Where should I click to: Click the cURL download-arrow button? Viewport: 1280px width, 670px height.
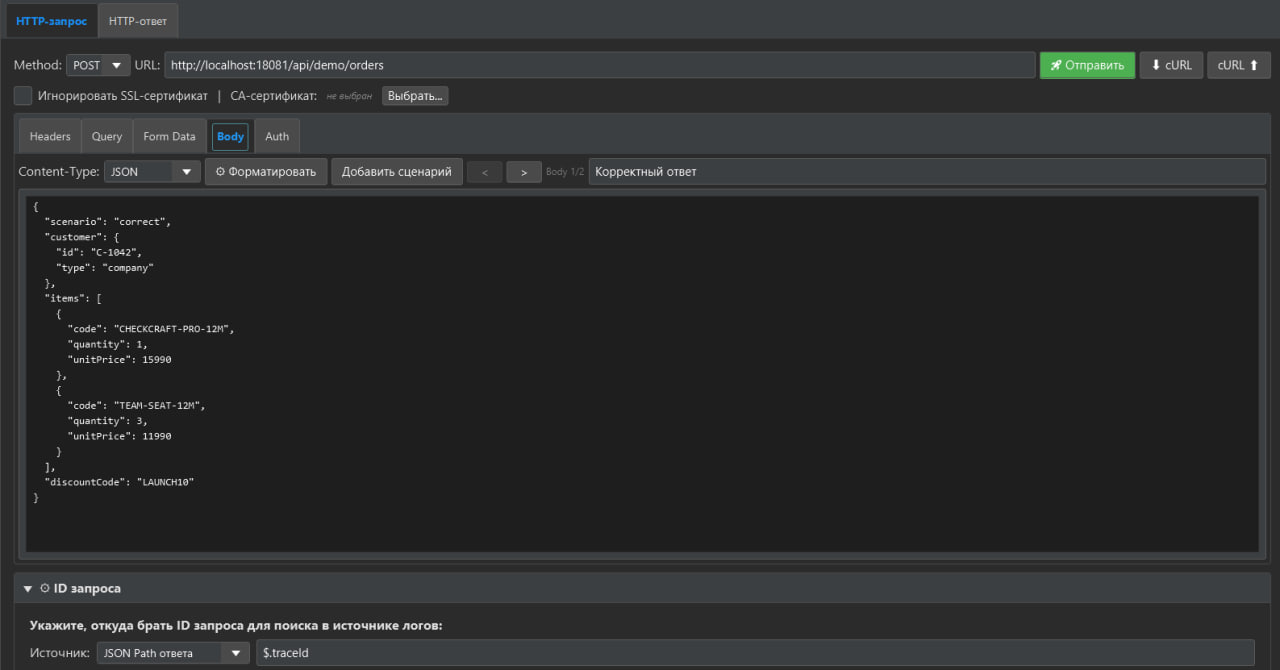(1171, 65)
